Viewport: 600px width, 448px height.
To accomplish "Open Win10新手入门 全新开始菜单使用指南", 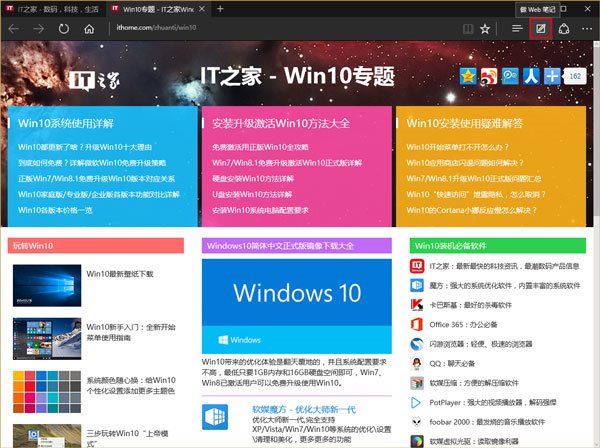I will click(x=131, y=332).
